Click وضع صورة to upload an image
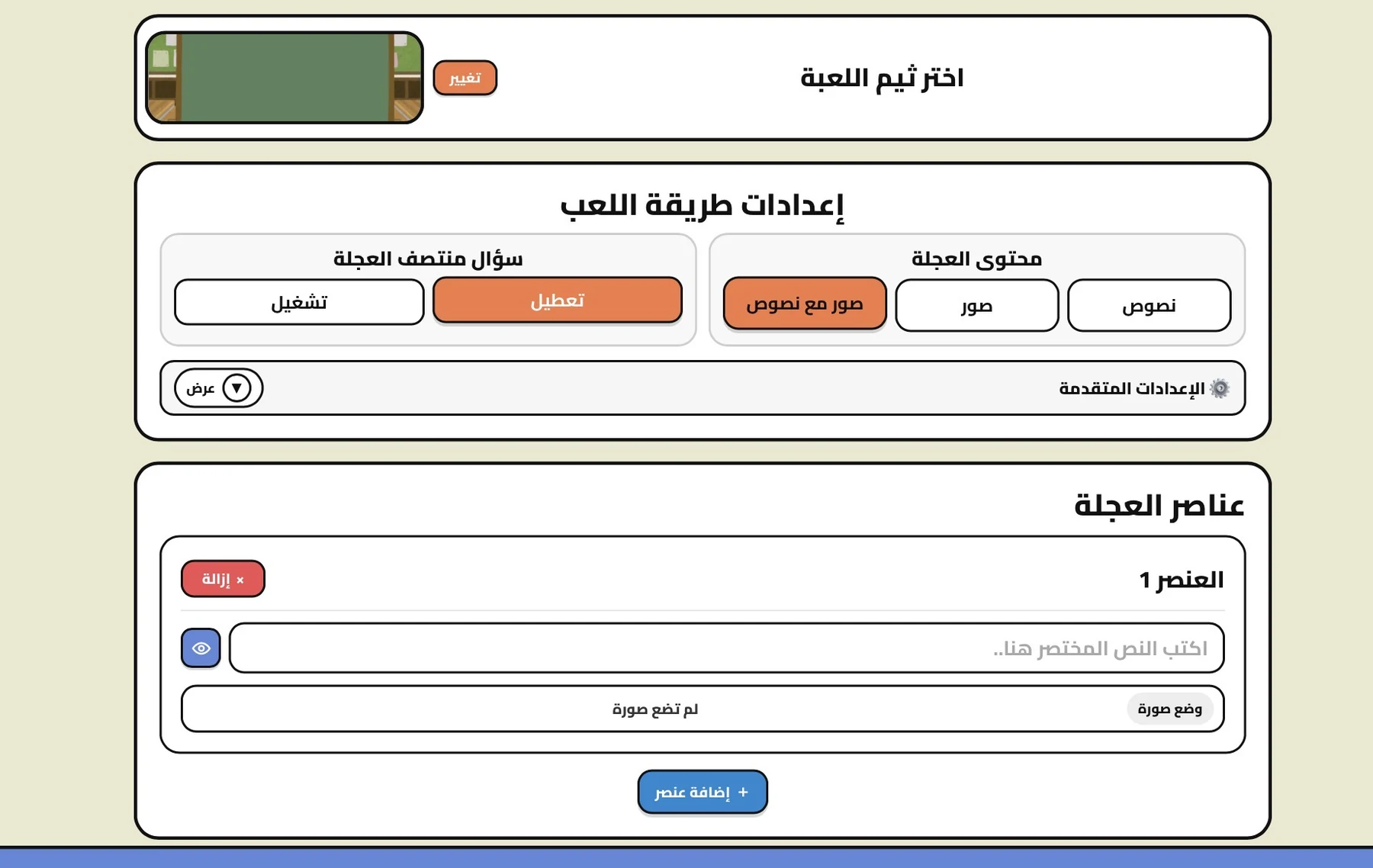The height and width of the screenshot is (868, 1373). point(1169,709)
